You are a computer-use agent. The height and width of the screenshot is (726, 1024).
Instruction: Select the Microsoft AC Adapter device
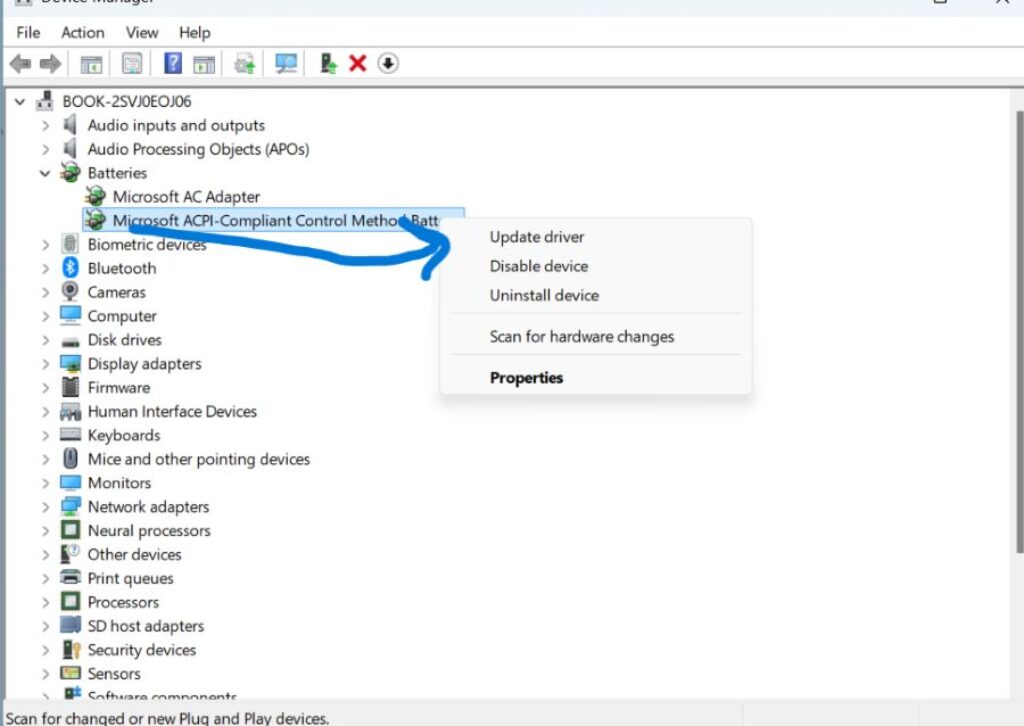(x=186, y=197)
